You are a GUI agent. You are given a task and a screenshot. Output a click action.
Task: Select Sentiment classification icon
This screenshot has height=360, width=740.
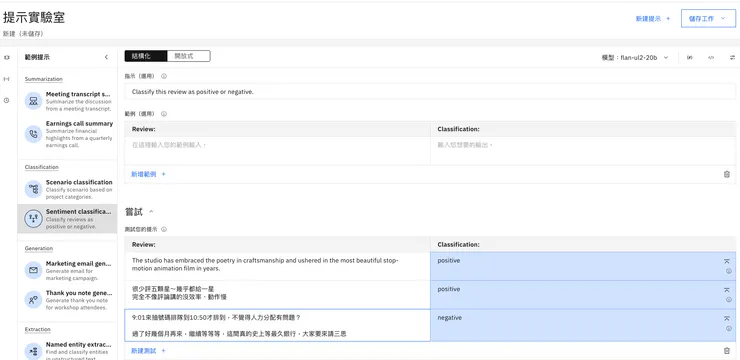(33, 218)
